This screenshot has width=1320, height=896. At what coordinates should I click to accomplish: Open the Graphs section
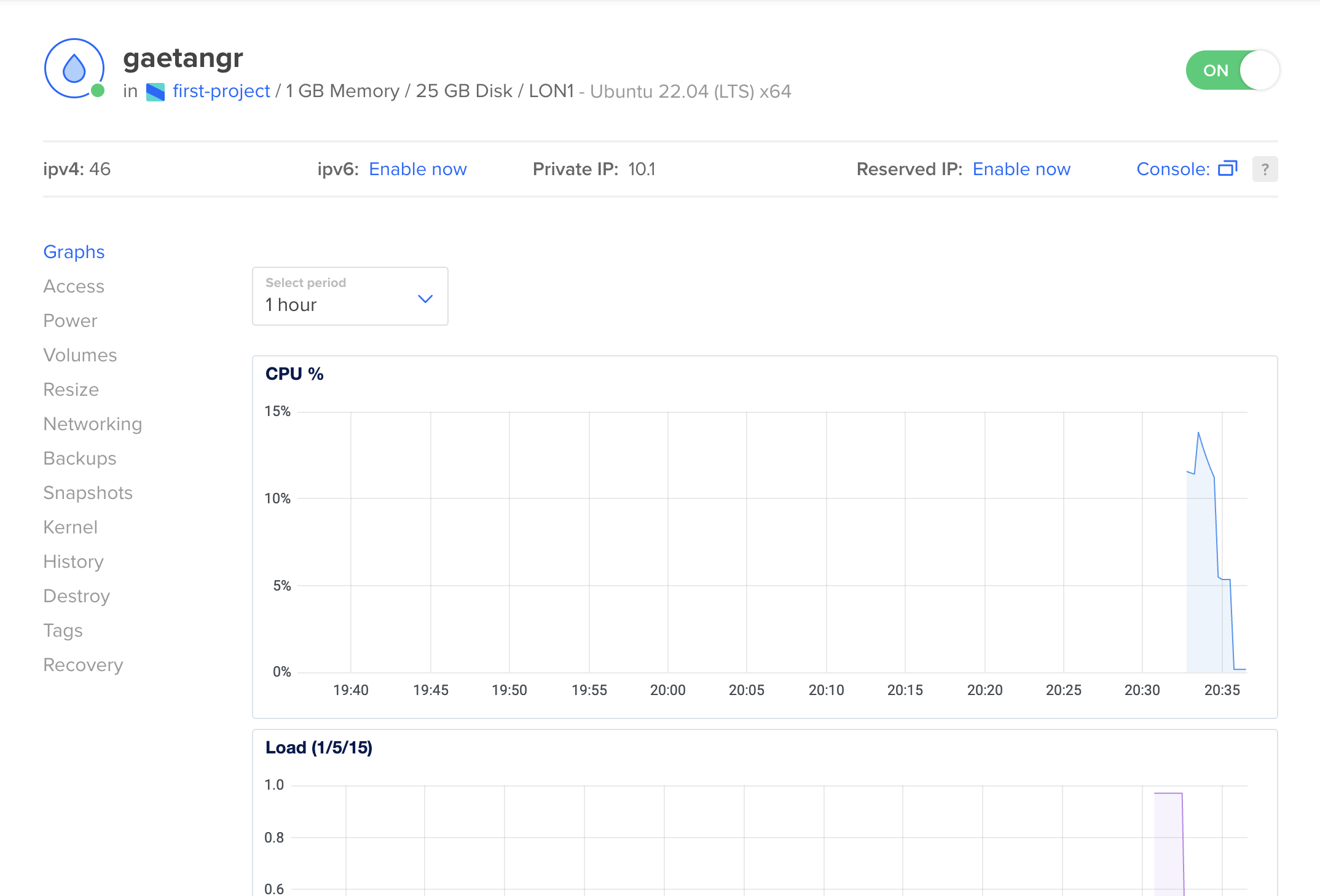coord(74,252)
